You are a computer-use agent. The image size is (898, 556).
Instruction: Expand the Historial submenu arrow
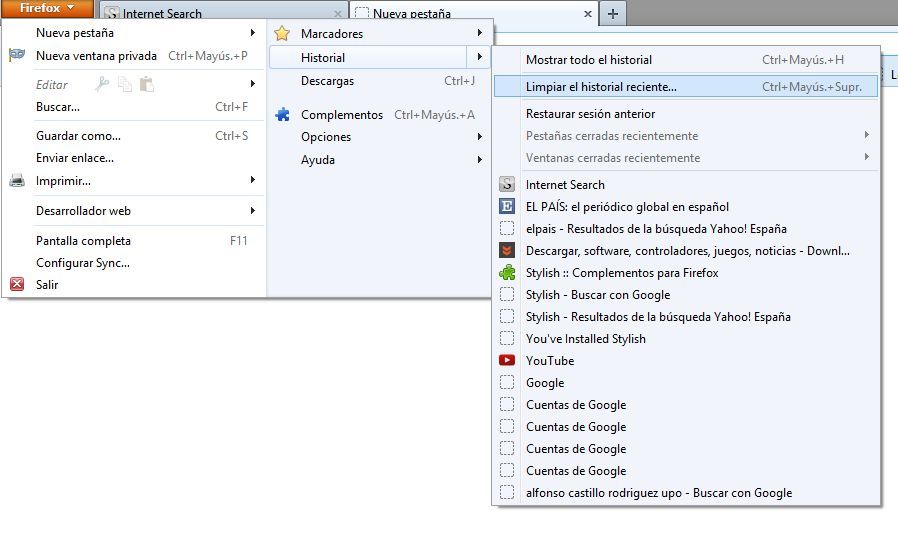(x=479, y=57)
